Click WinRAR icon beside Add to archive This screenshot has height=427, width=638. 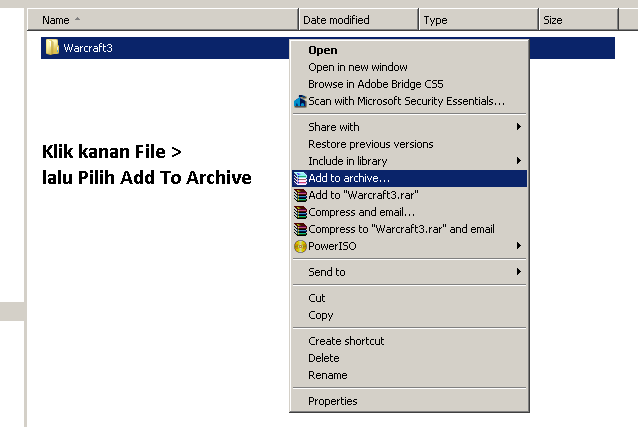[300, 178]
